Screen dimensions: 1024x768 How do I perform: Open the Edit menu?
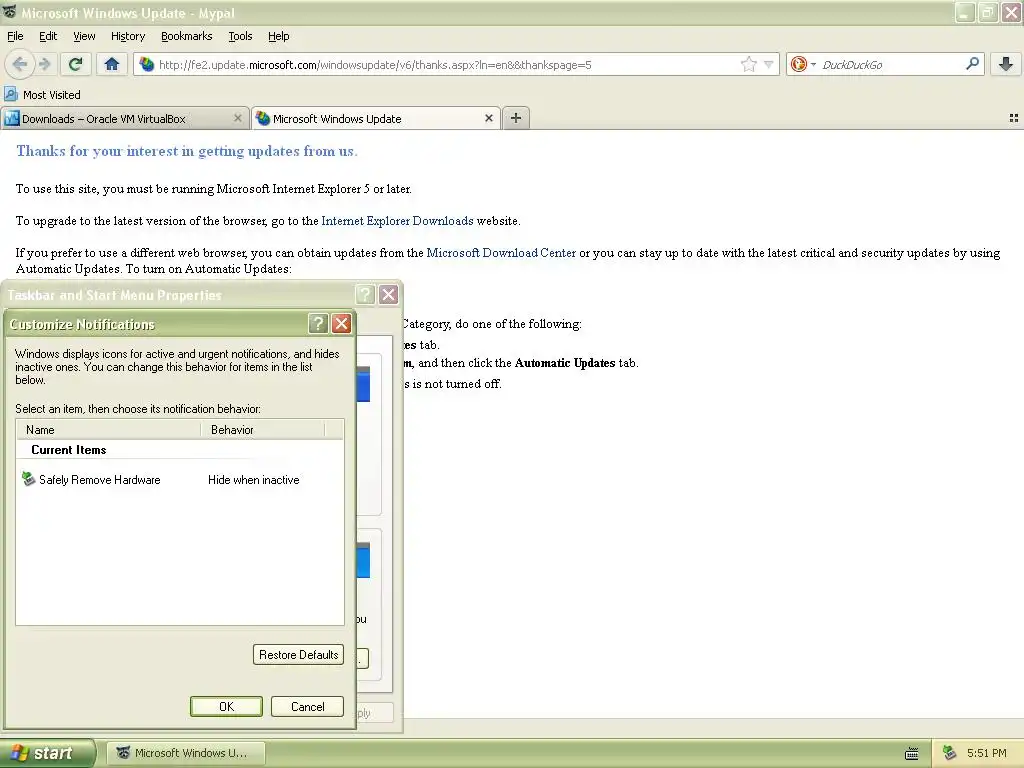tap(48, 36)
